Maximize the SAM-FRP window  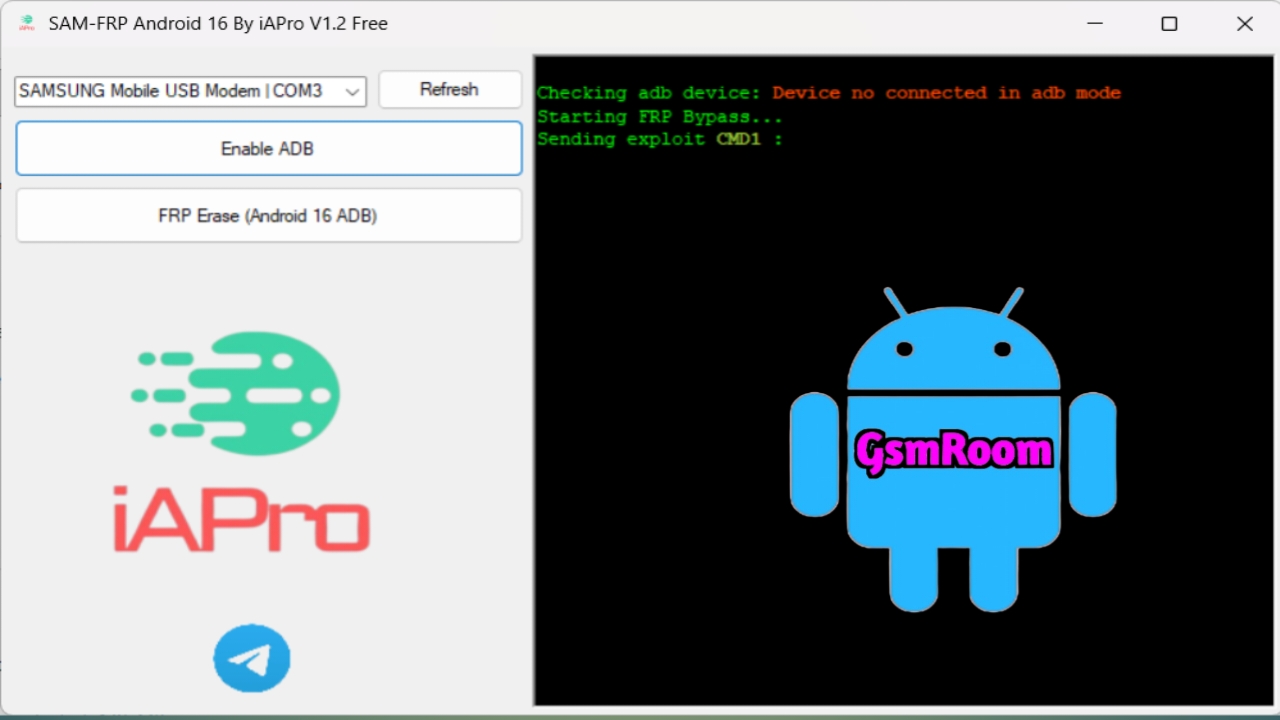point(1169,24)
